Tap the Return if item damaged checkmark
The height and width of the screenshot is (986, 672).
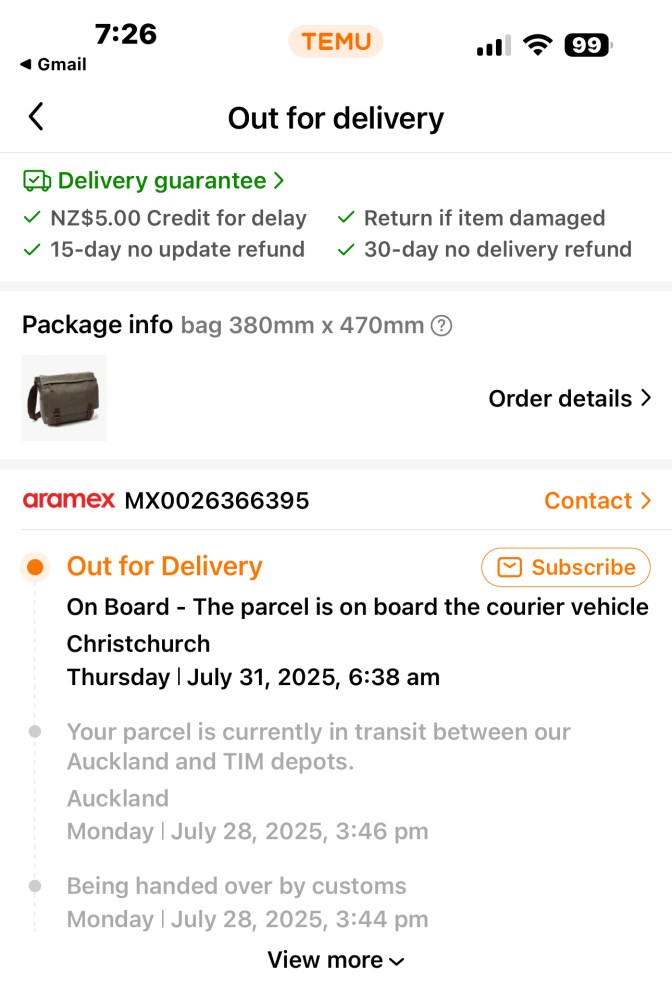tap(346, 218)
